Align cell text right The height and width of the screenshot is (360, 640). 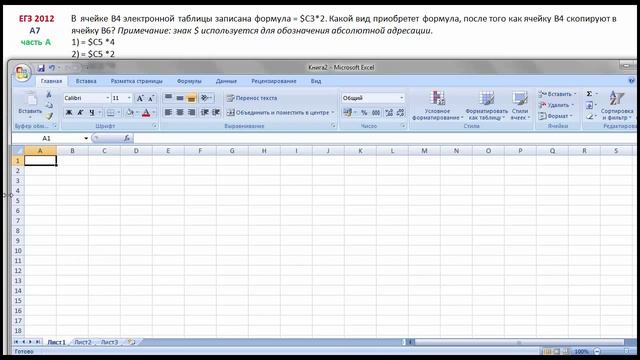(191, 112)
